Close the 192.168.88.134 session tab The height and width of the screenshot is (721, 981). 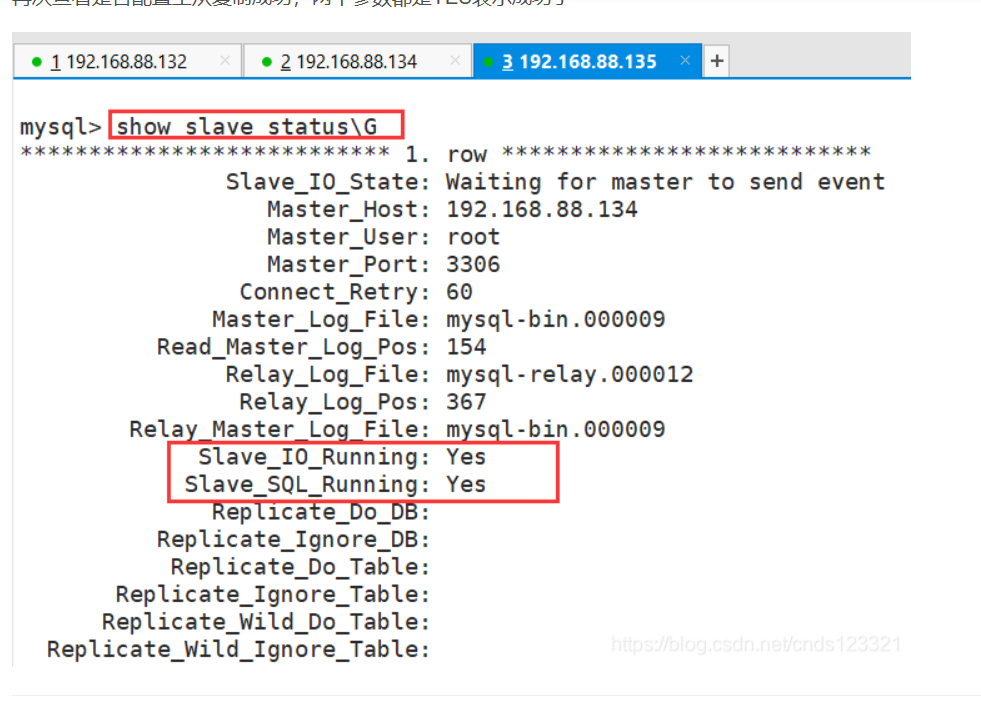point(455,61)
